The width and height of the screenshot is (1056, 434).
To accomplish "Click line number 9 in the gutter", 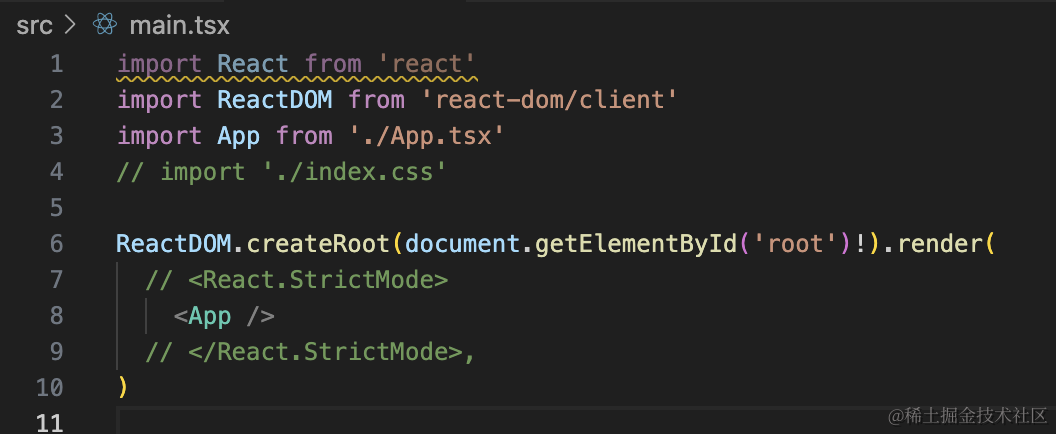I will tap(57, 351).
